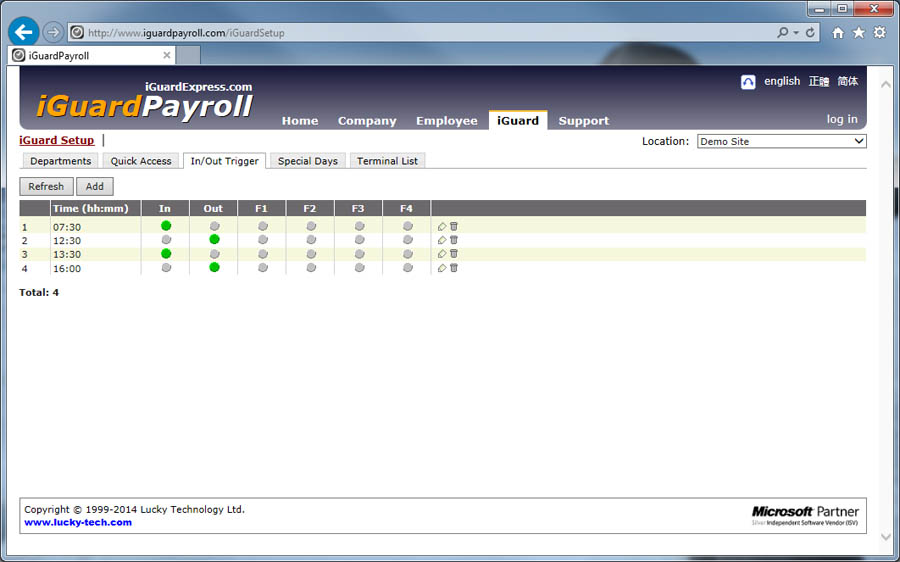900x562 pixels.
Task: Switch to the Quick Access tab
Action: (141, 161)
